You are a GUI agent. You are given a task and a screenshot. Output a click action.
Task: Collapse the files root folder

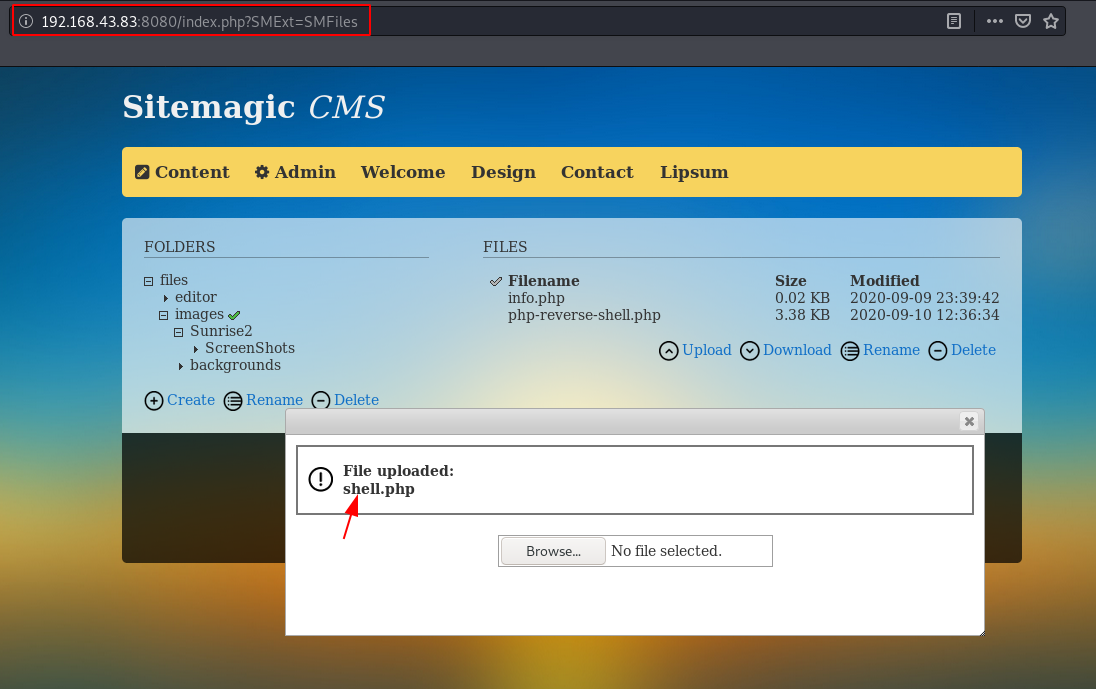(148, 282)
